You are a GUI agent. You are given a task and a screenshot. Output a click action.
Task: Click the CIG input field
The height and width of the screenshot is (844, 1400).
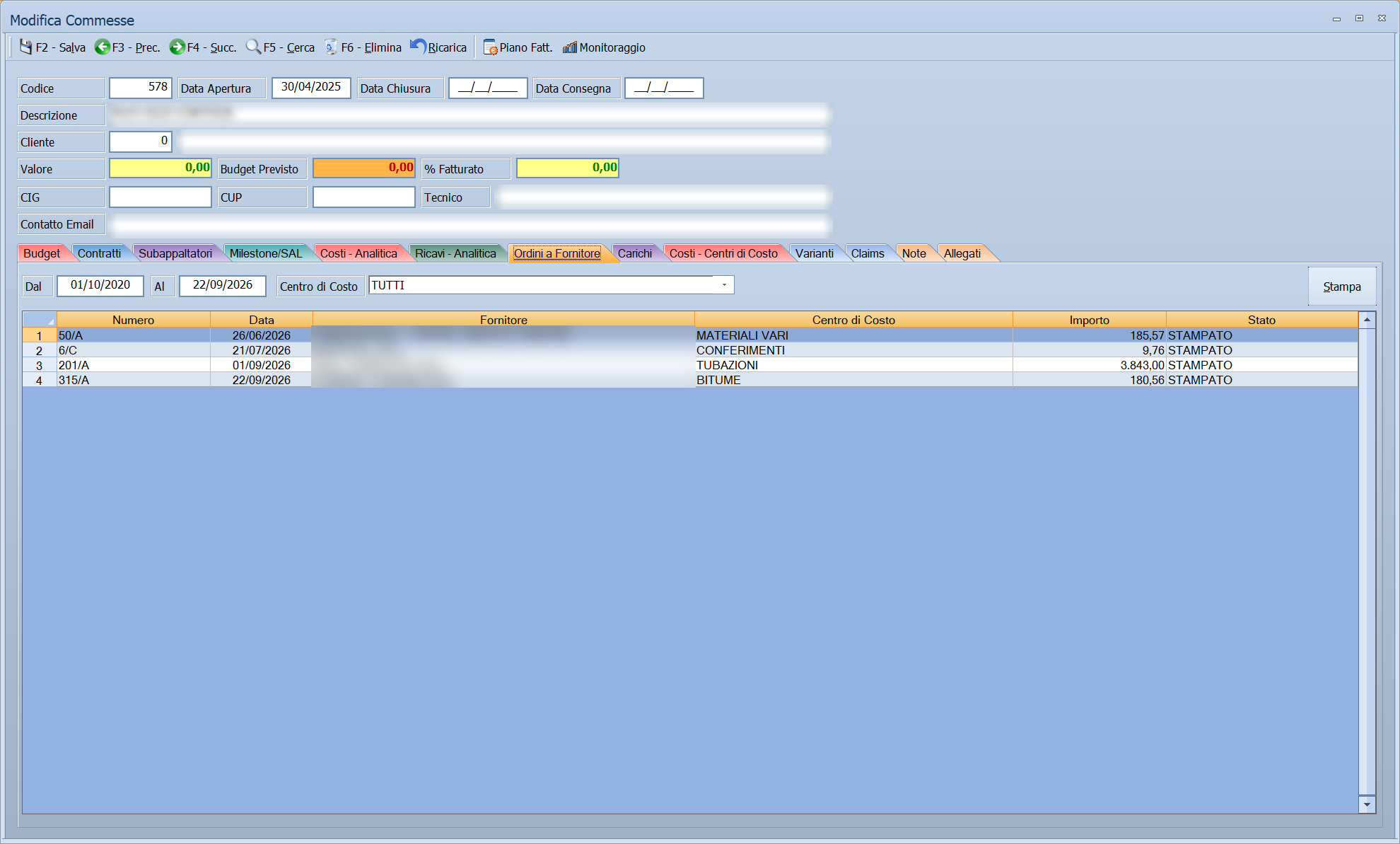click(161, 197)
